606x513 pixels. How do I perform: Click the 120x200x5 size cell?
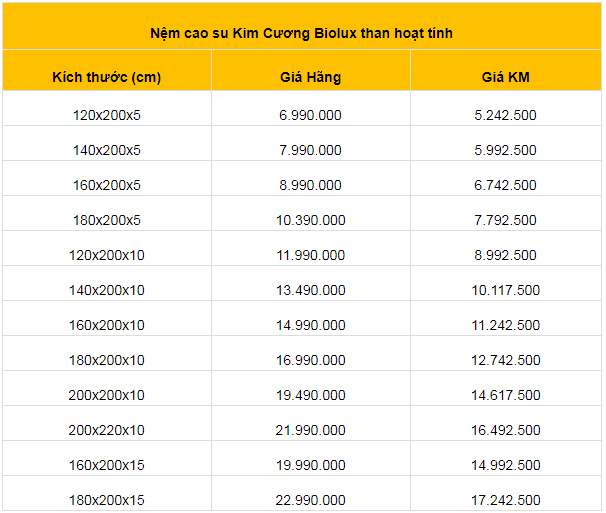click(x=107, y=115)
